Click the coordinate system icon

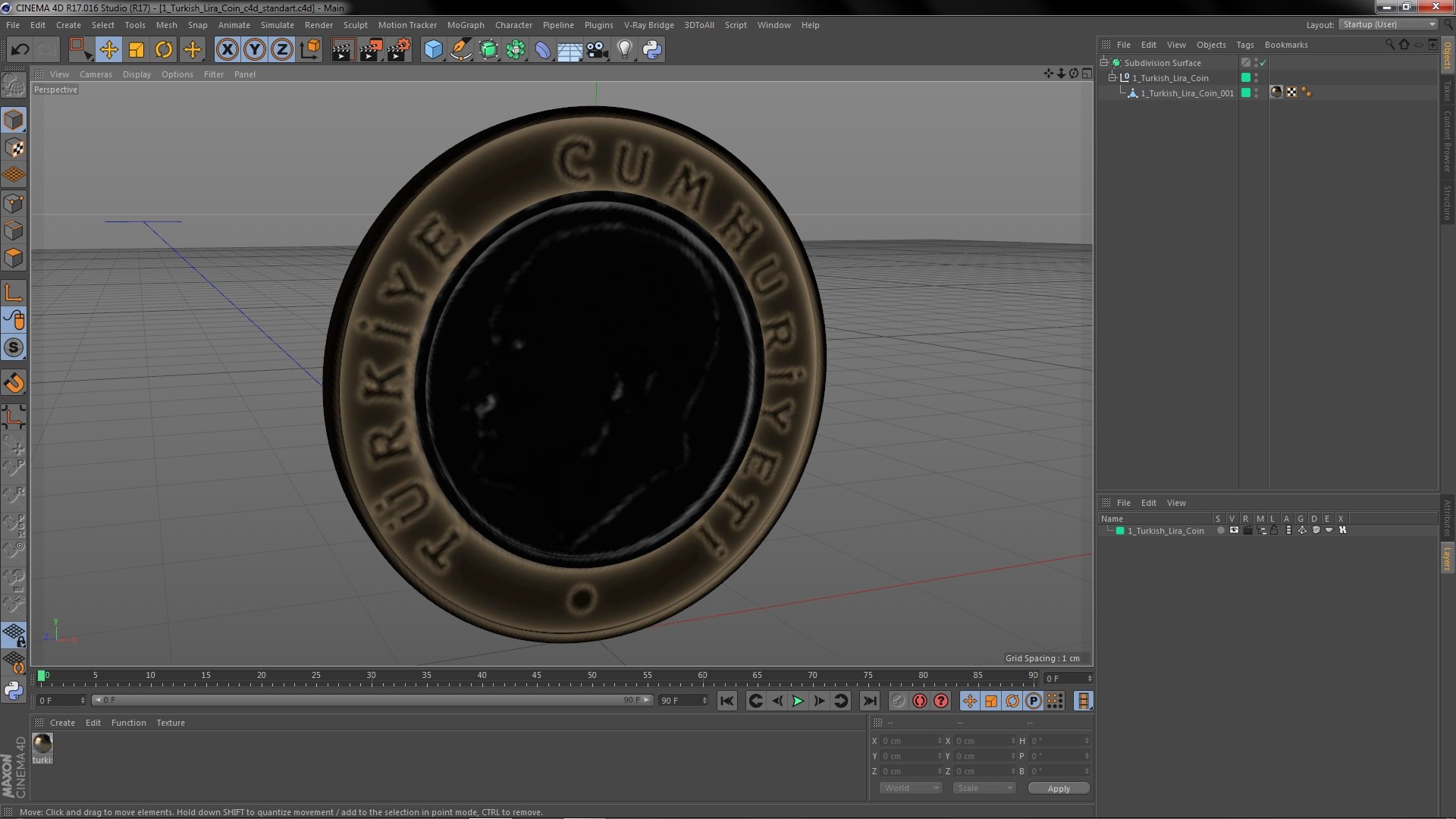coord(310,50)
